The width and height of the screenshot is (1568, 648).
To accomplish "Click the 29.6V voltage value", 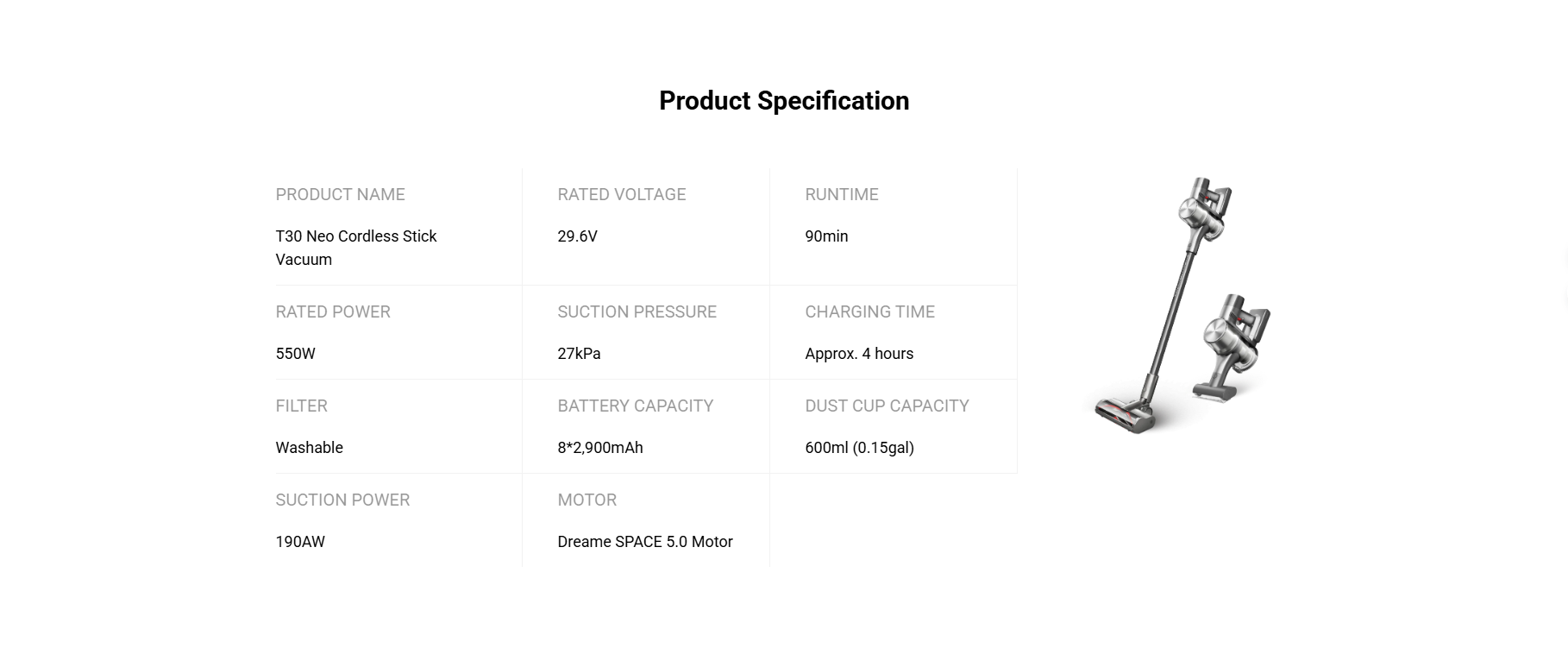I will (x=577, y=236).
